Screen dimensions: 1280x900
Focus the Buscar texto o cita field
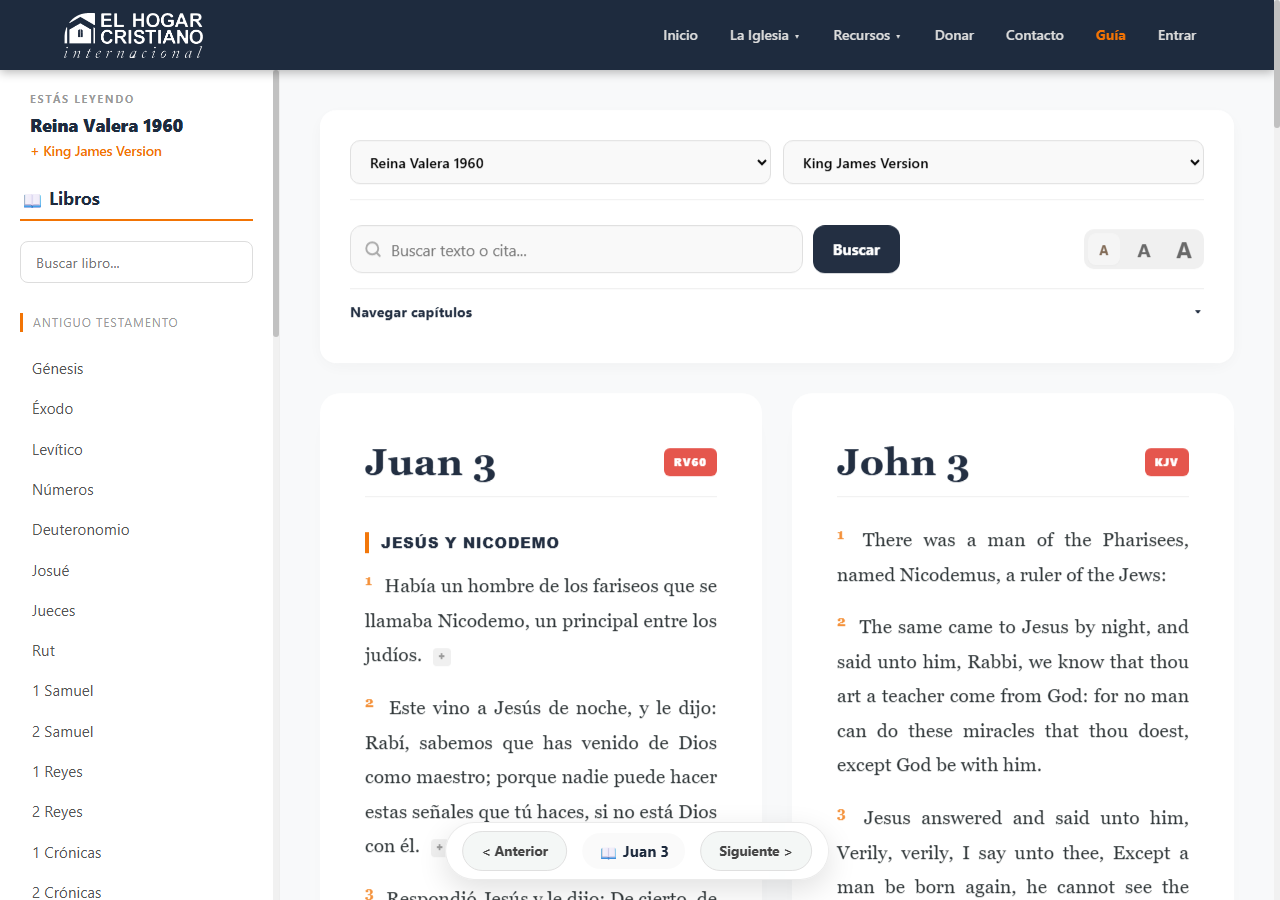pyautogui.click(x=576, y=249)
